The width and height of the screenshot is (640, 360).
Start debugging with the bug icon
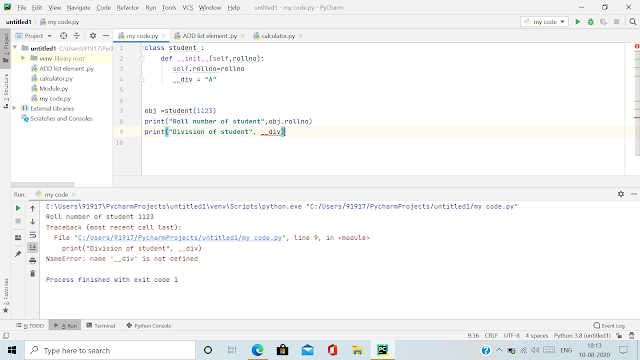(591, 22)
